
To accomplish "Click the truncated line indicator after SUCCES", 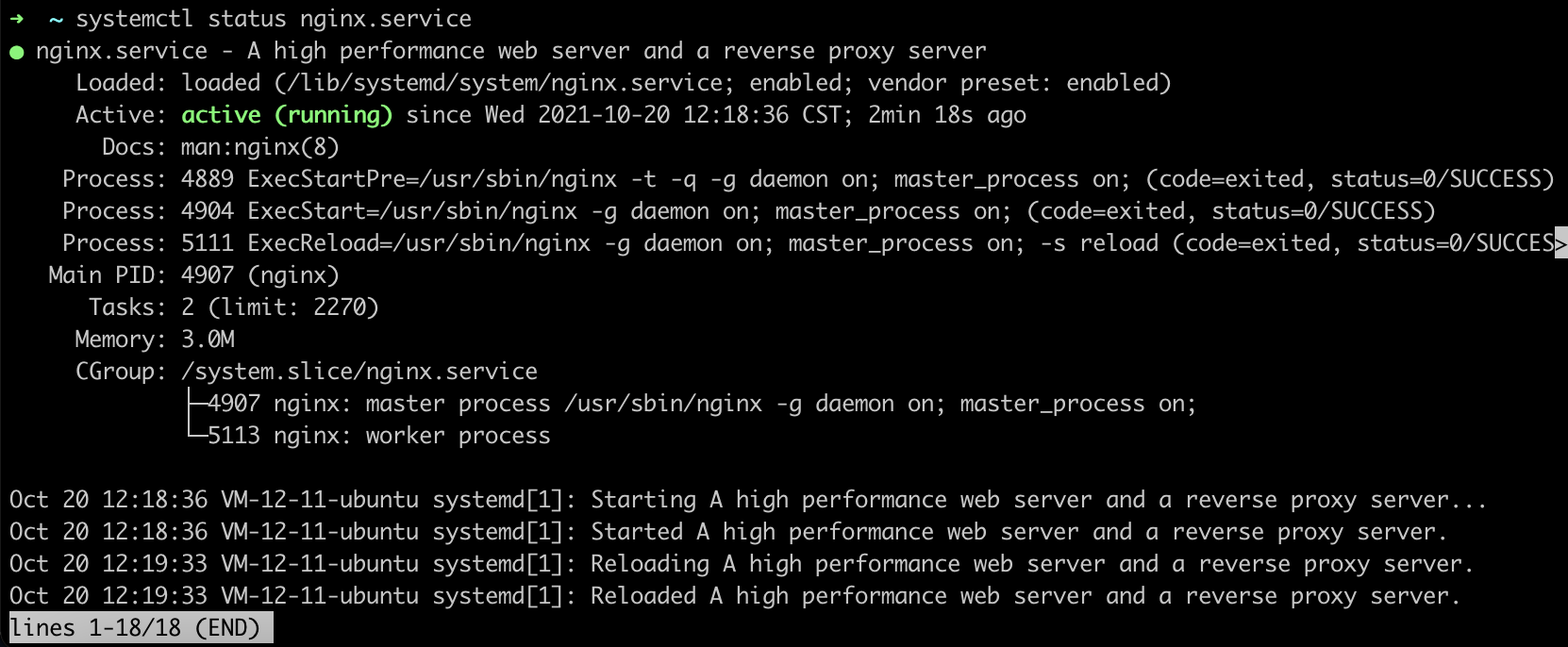I will click(x=1560, y=243).
